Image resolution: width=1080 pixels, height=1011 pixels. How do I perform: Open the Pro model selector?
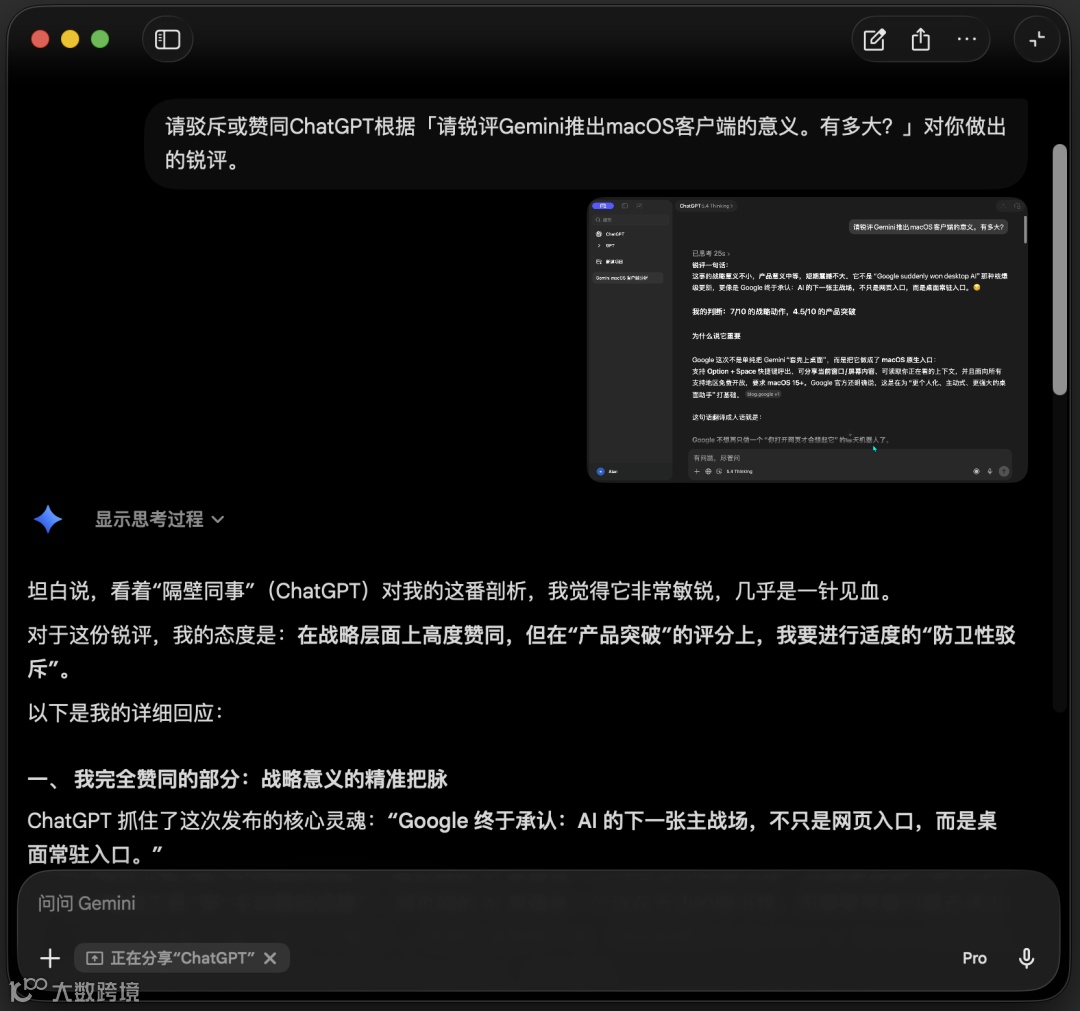coord(974,958)
